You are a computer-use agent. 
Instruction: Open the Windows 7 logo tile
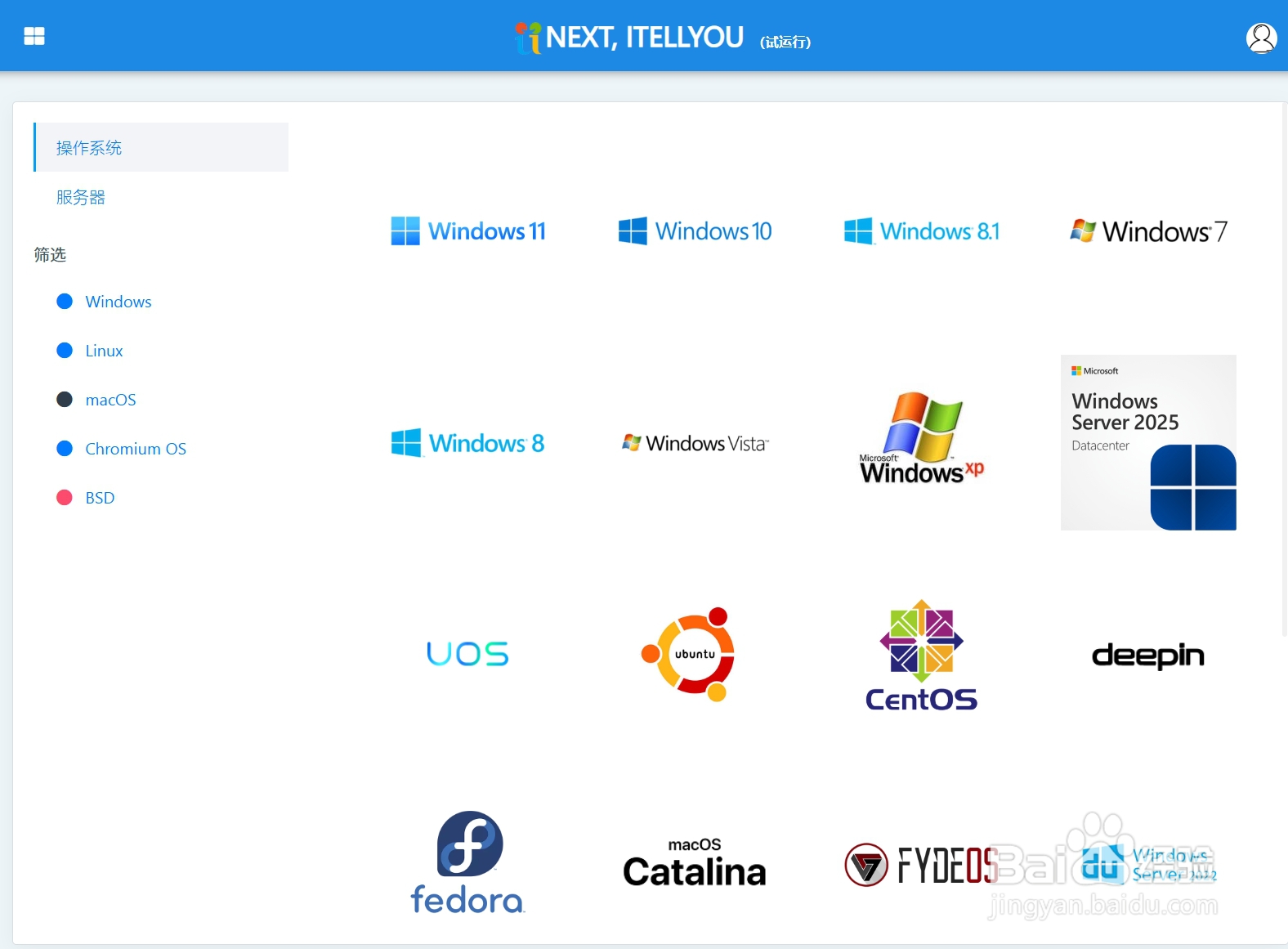pos(1148,231)
